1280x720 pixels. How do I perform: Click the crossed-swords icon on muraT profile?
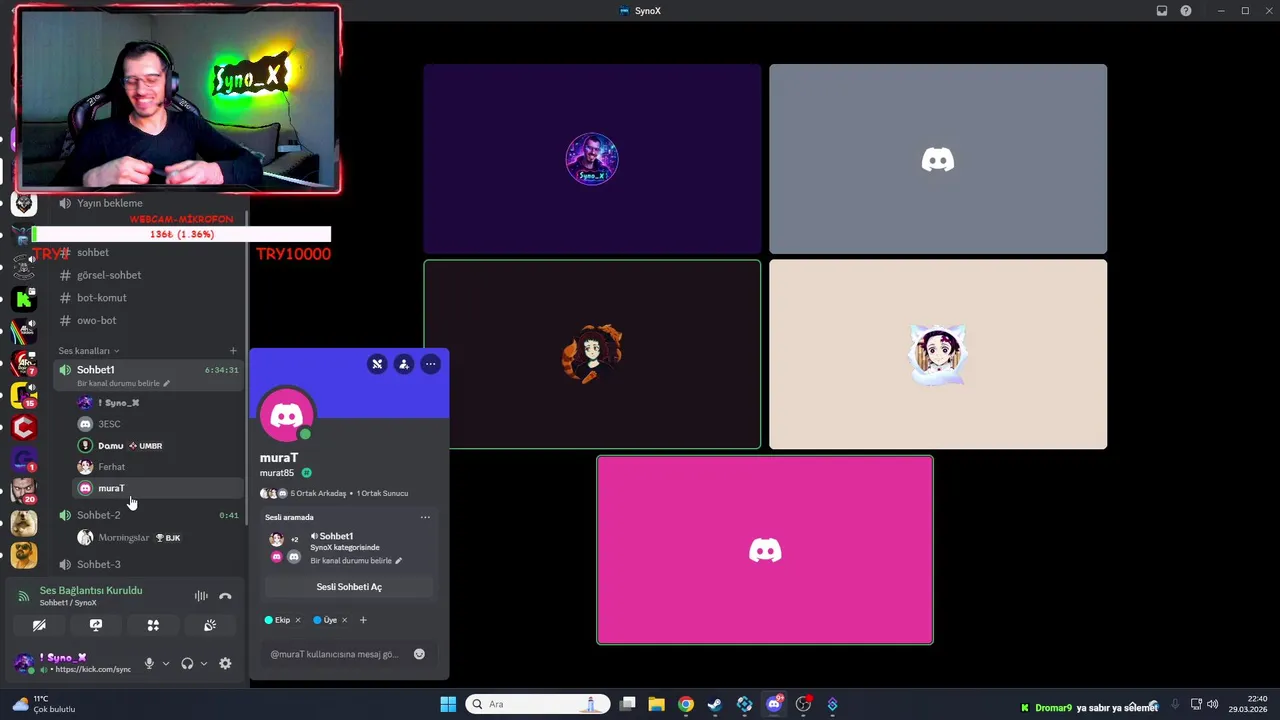(377, 364)
